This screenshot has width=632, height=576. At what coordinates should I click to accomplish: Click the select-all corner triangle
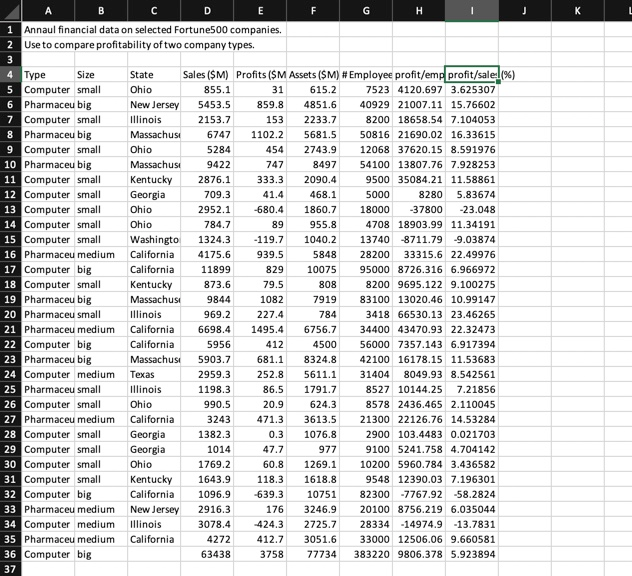[11, 11]
